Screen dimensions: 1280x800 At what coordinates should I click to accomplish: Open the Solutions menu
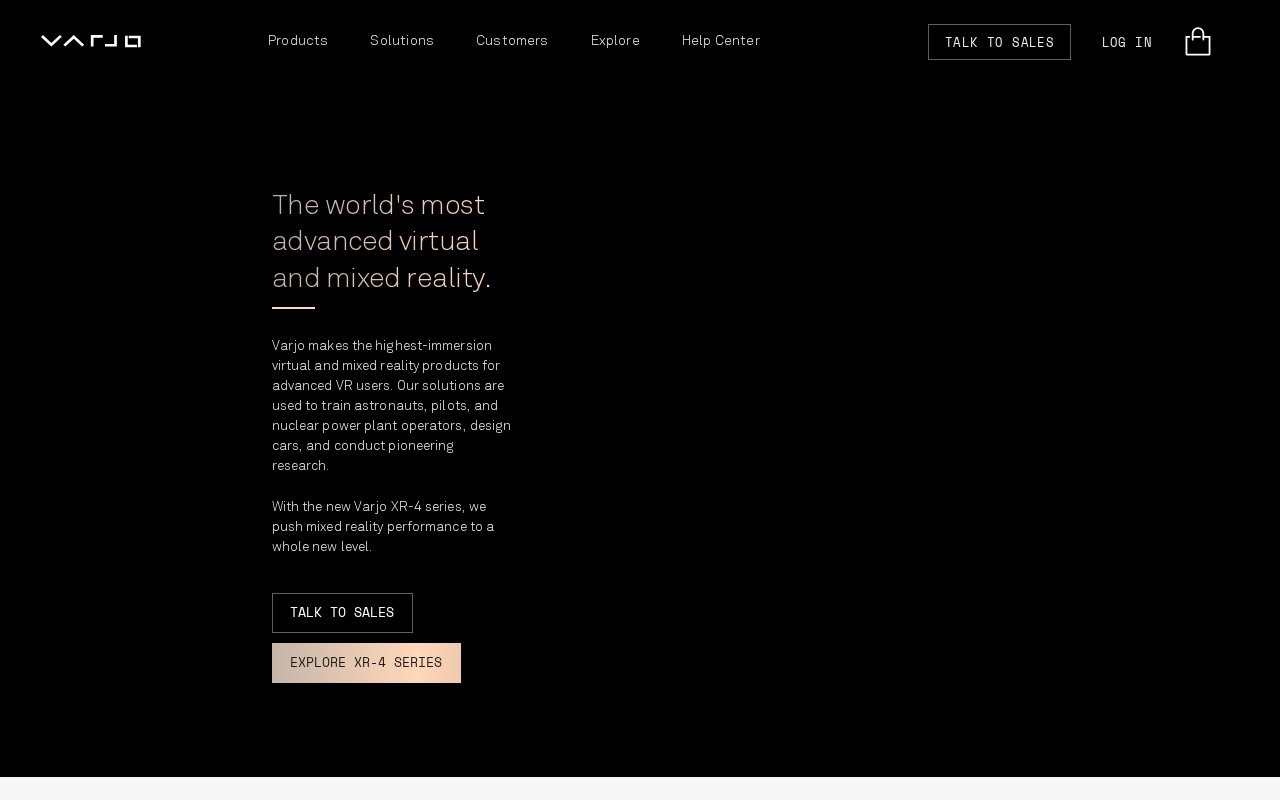(x=402, y=41)
